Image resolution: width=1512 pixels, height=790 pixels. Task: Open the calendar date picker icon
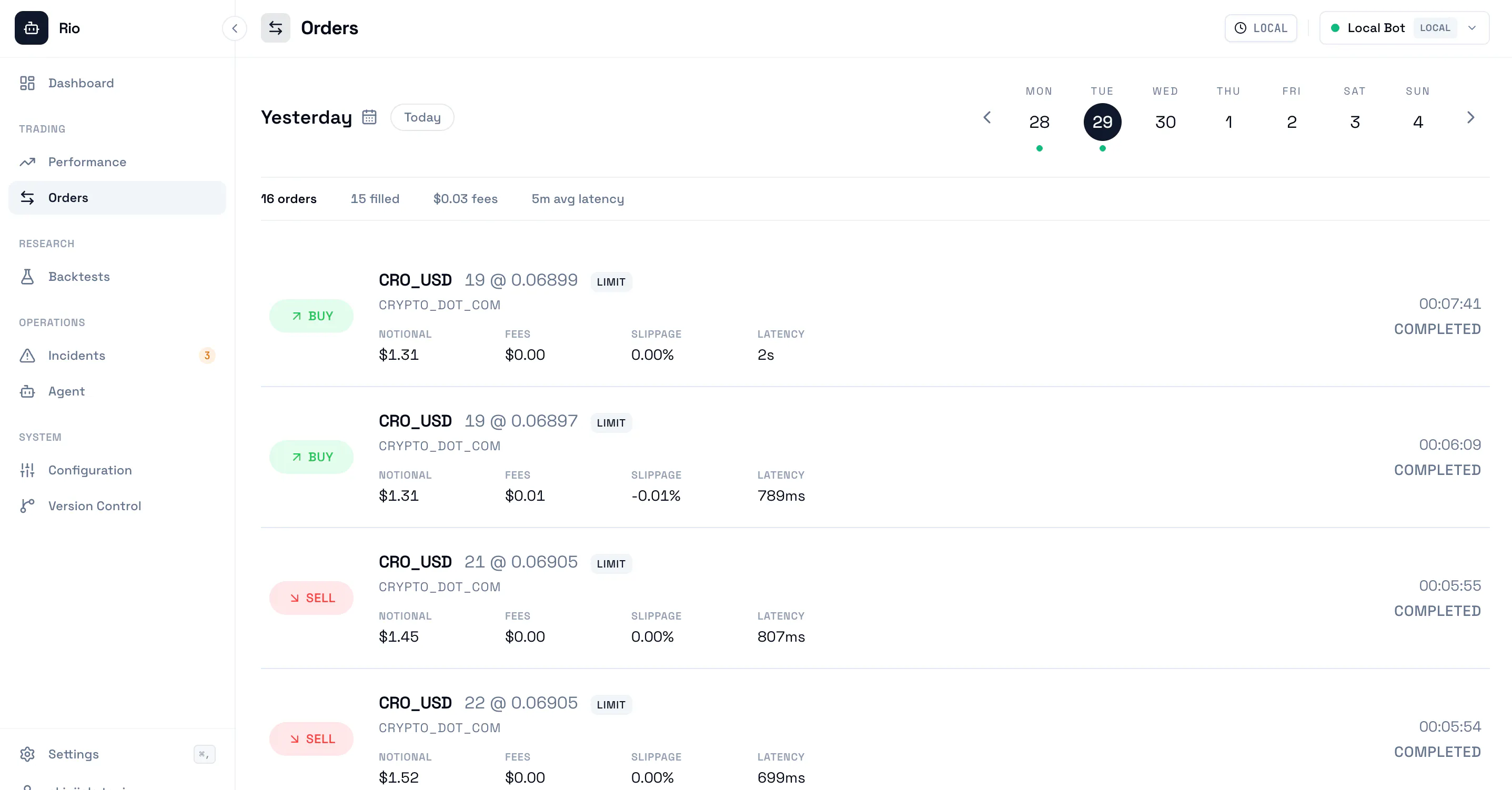pyautogui.click(x=369, y=117)
